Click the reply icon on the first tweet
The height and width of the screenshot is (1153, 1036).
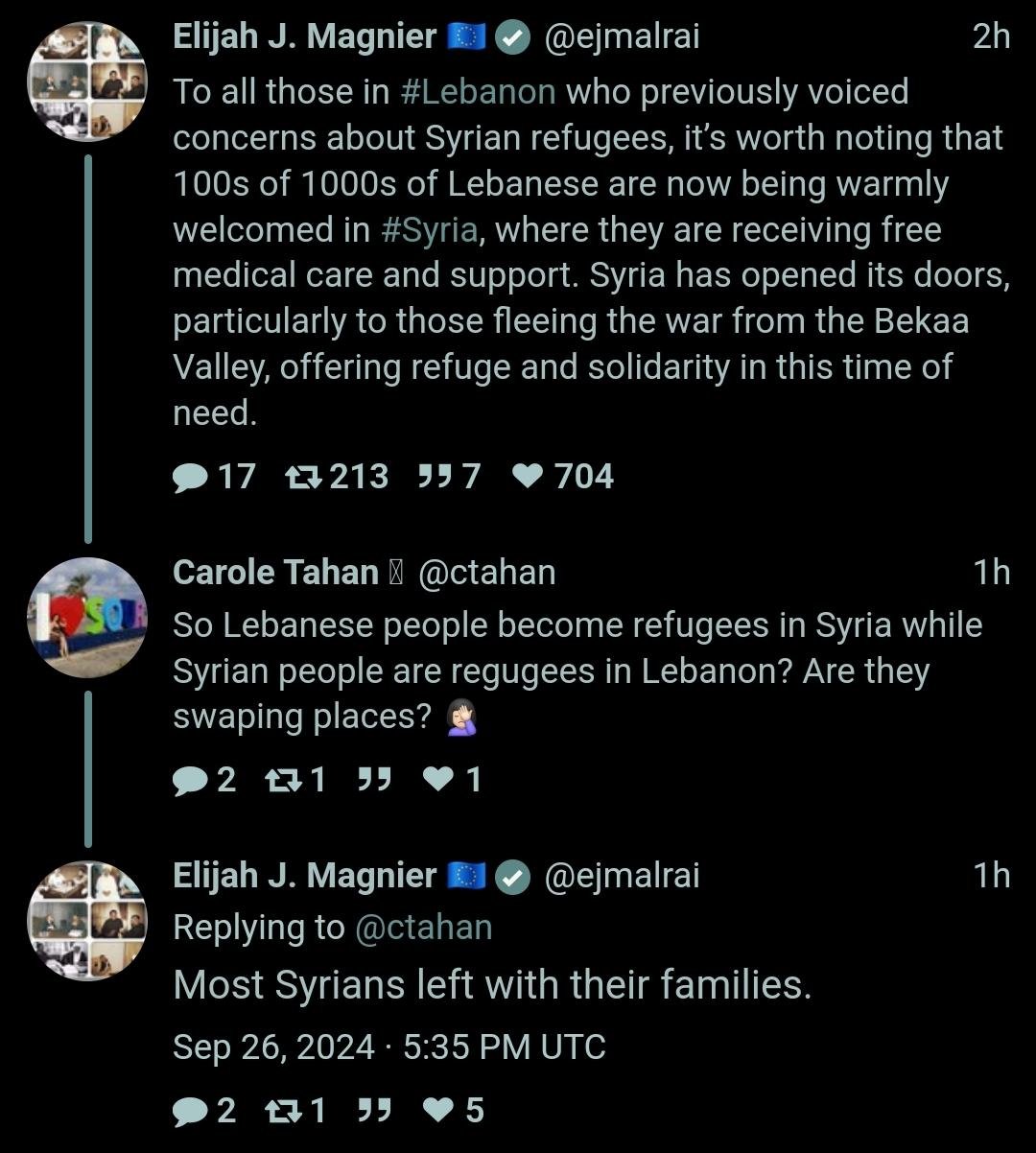click(x=191, y=477)
